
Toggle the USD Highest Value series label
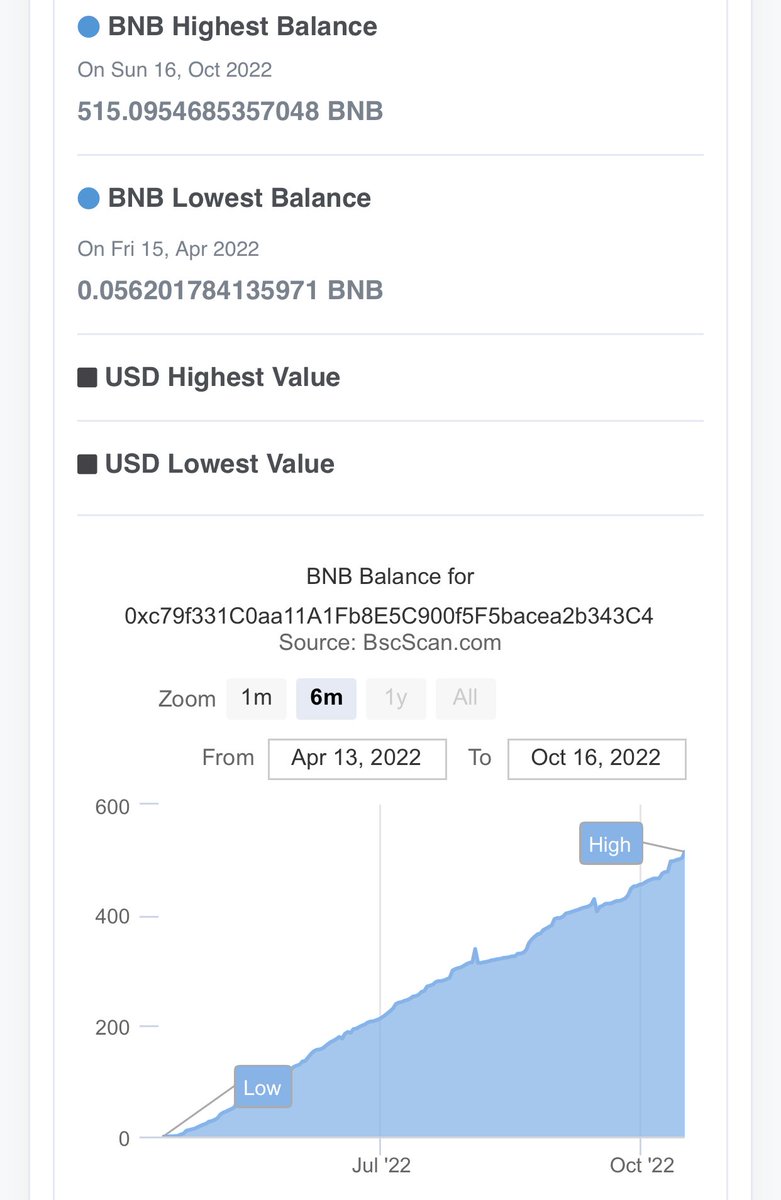[222, 378]
